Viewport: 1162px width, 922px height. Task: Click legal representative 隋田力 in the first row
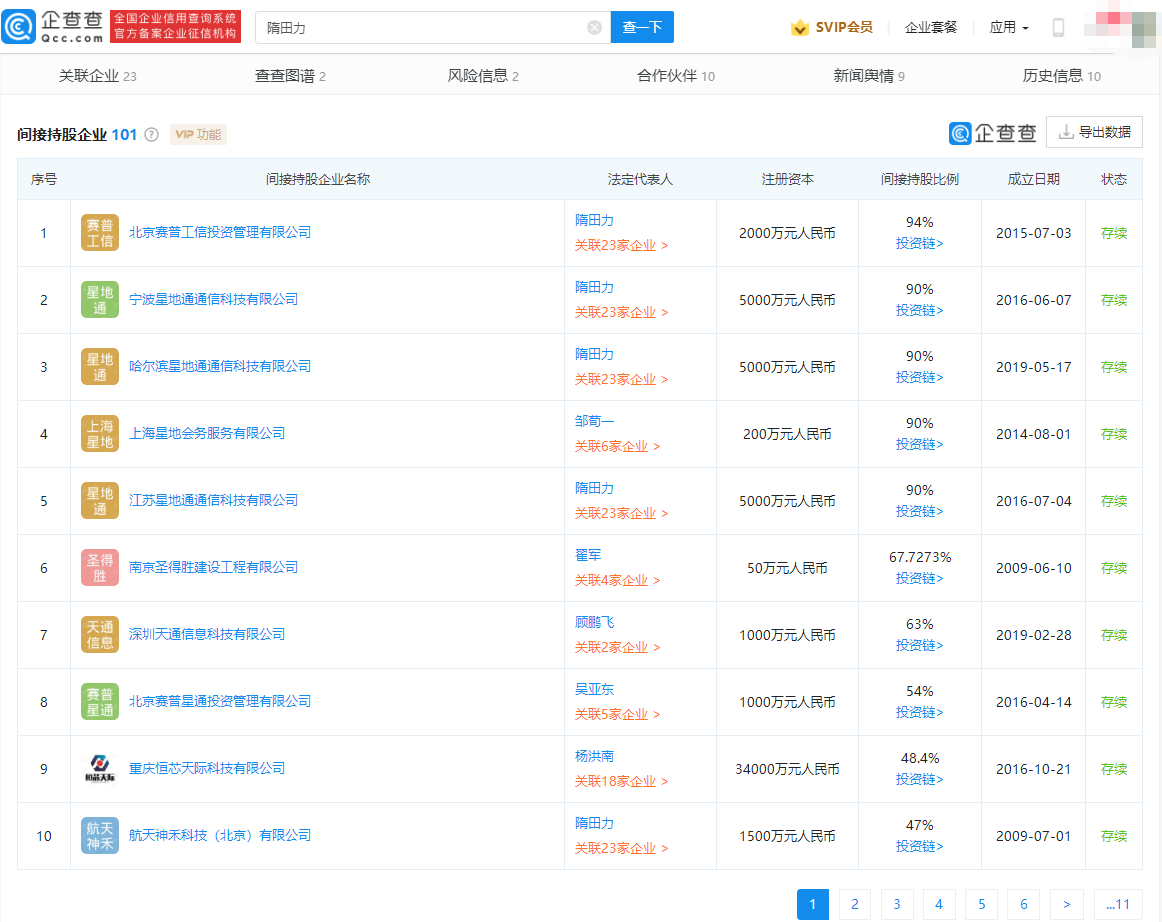(594, 220)
